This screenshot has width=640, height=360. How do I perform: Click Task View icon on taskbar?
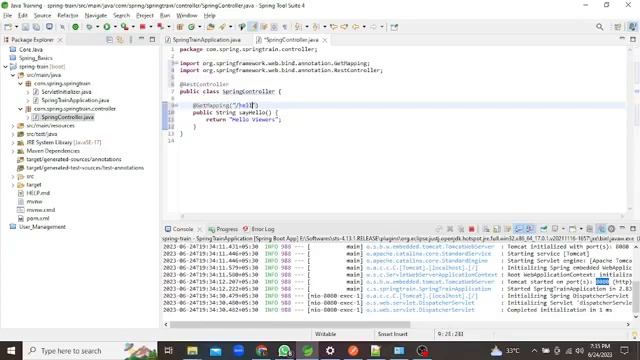click(169, 351)
